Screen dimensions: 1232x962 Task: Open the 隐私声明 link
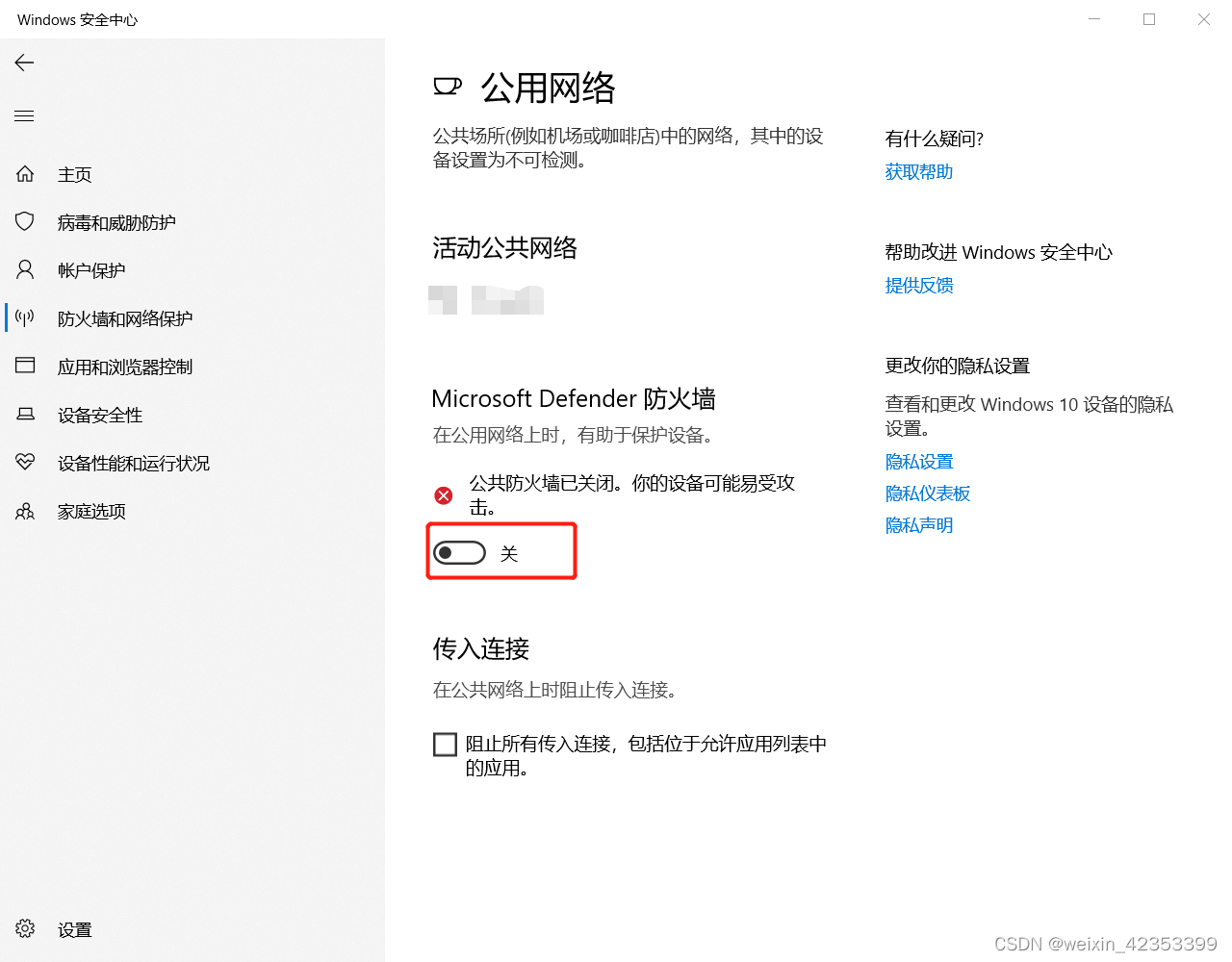[919, 525]
